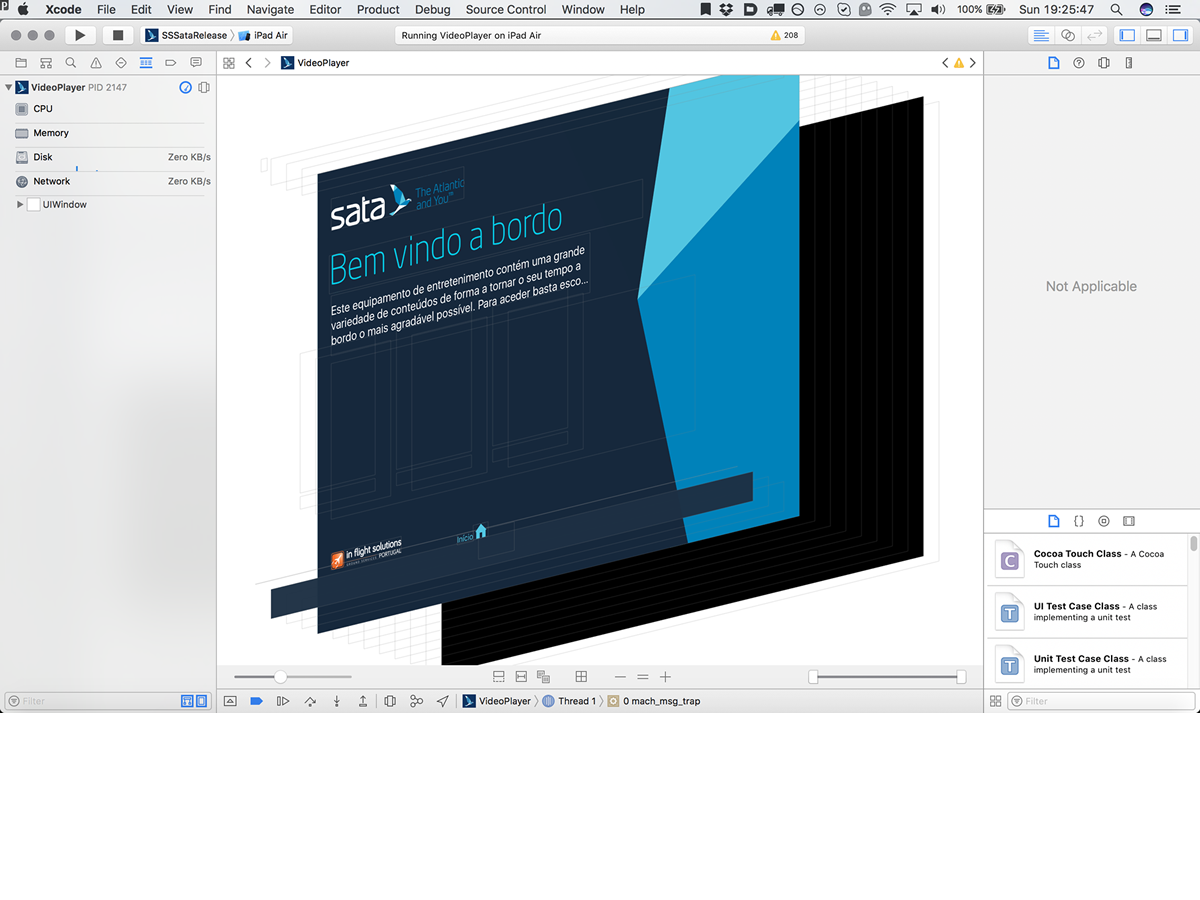
Task: Go back in editor history
Action: (249, 63)
